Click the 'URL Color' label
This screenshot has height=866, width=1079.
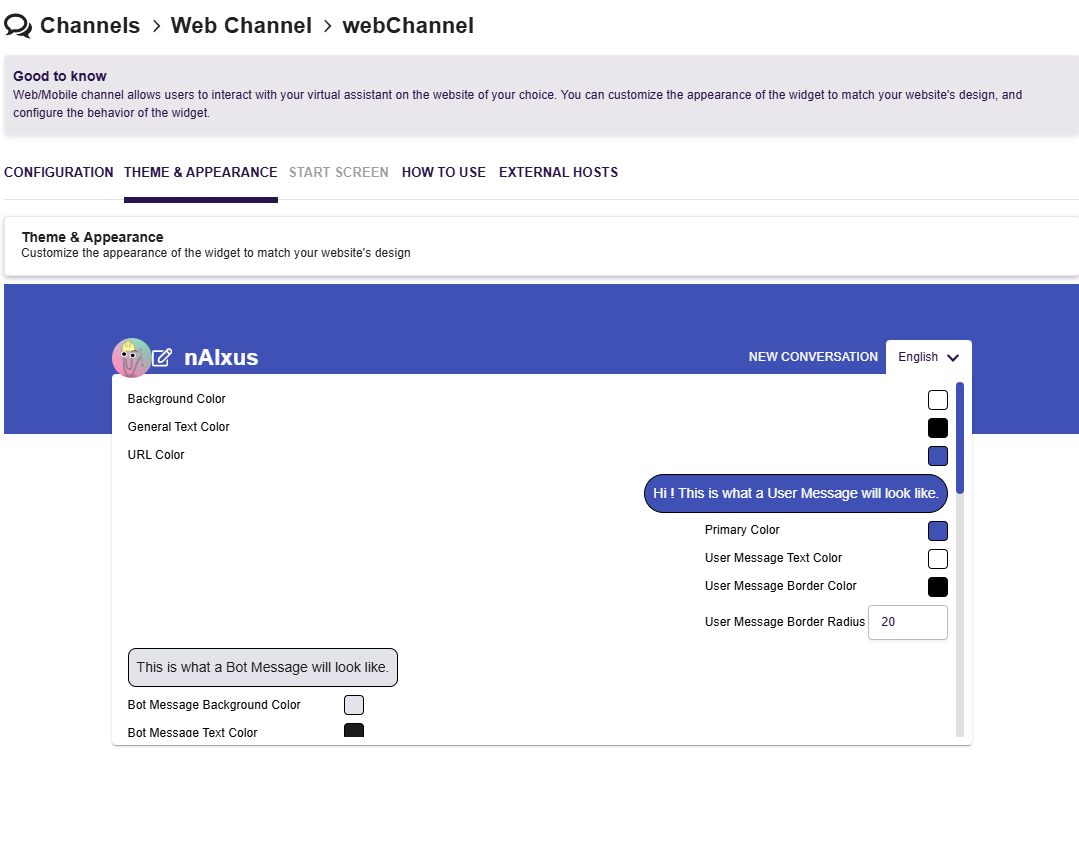[156, 455]
